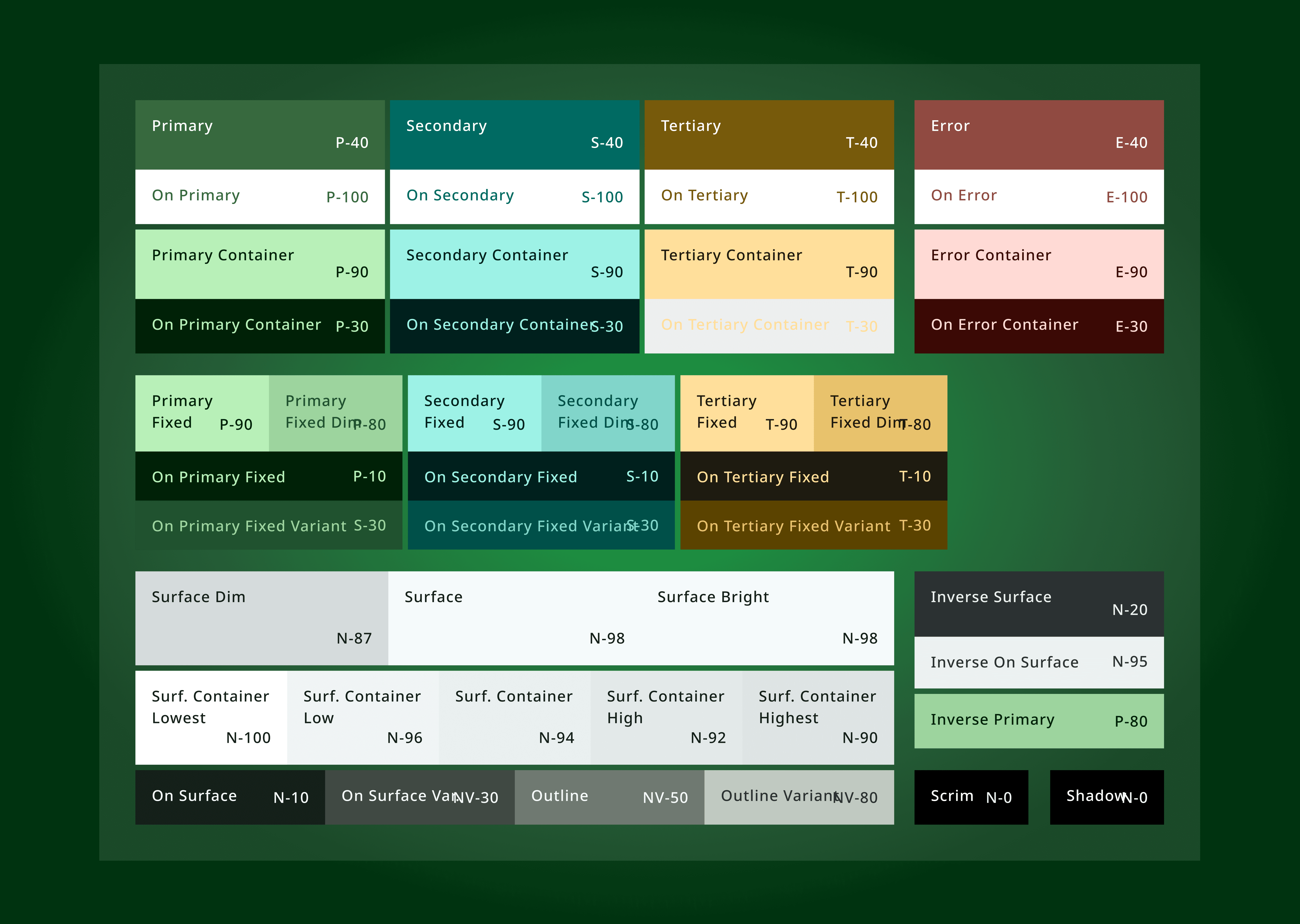Select the Surface Dim N-87 swatch

[261, 618]
